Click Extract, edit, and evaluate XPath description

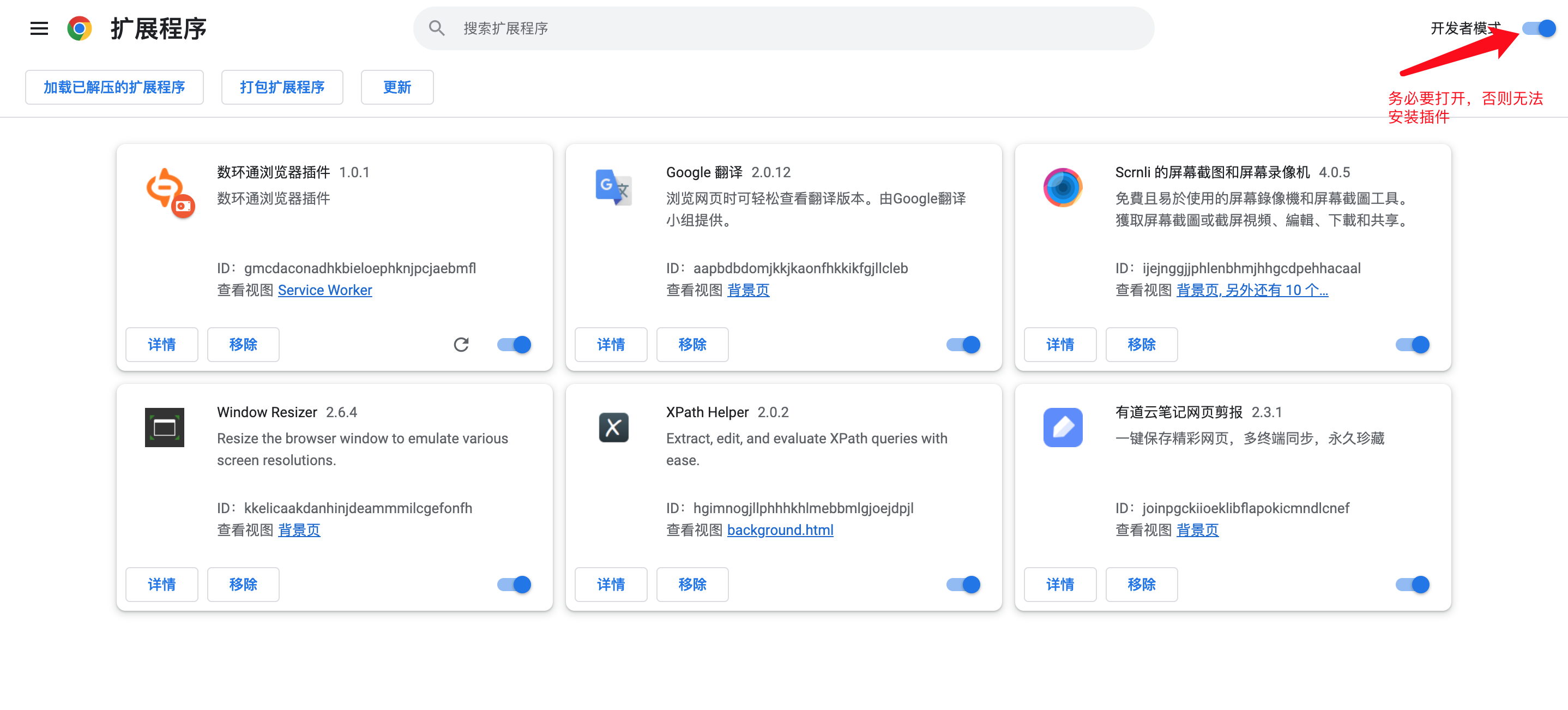tap(807, 449)
